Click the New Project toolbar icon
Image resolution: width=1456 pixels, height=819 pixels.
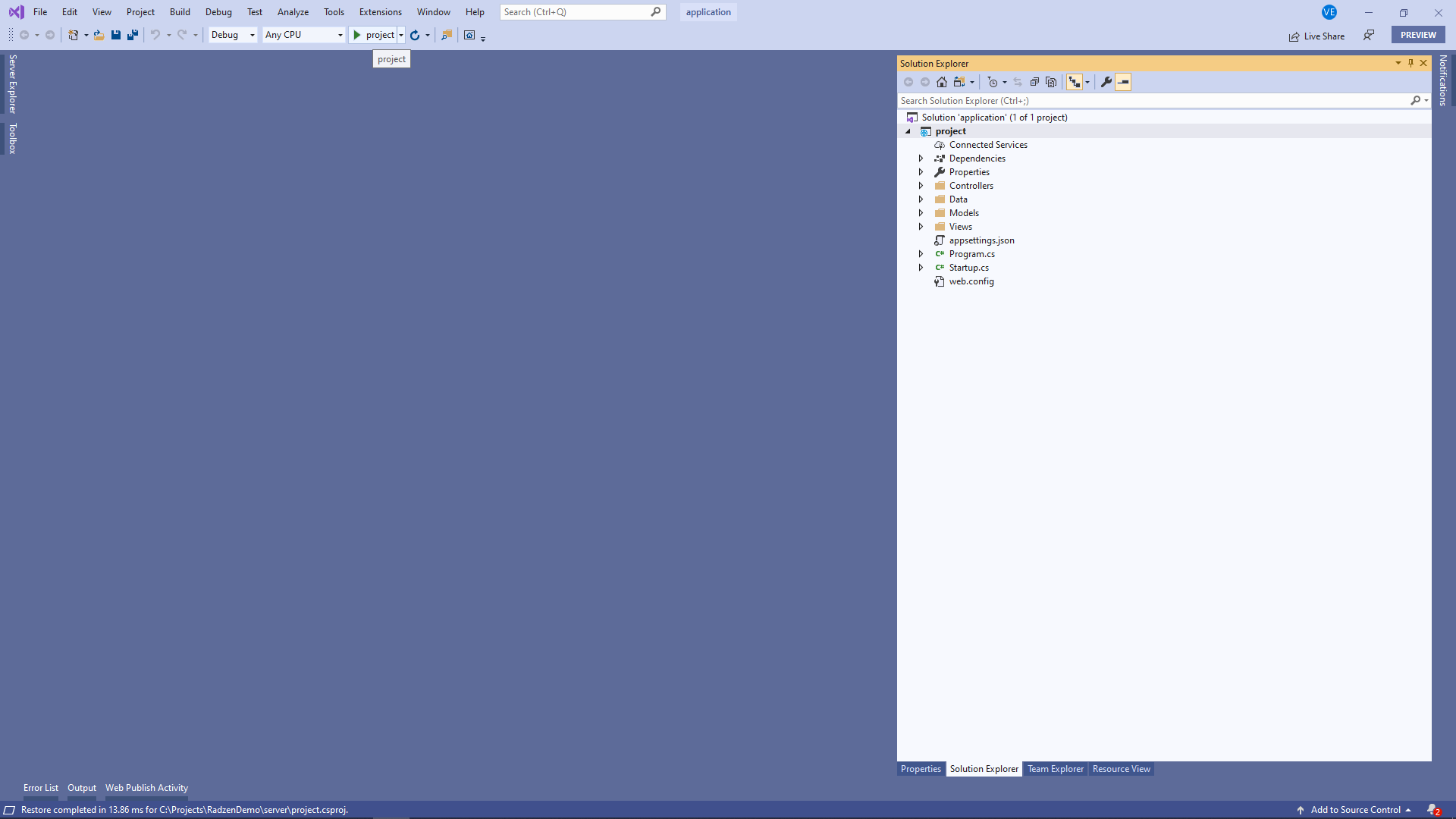coord(73,35)
